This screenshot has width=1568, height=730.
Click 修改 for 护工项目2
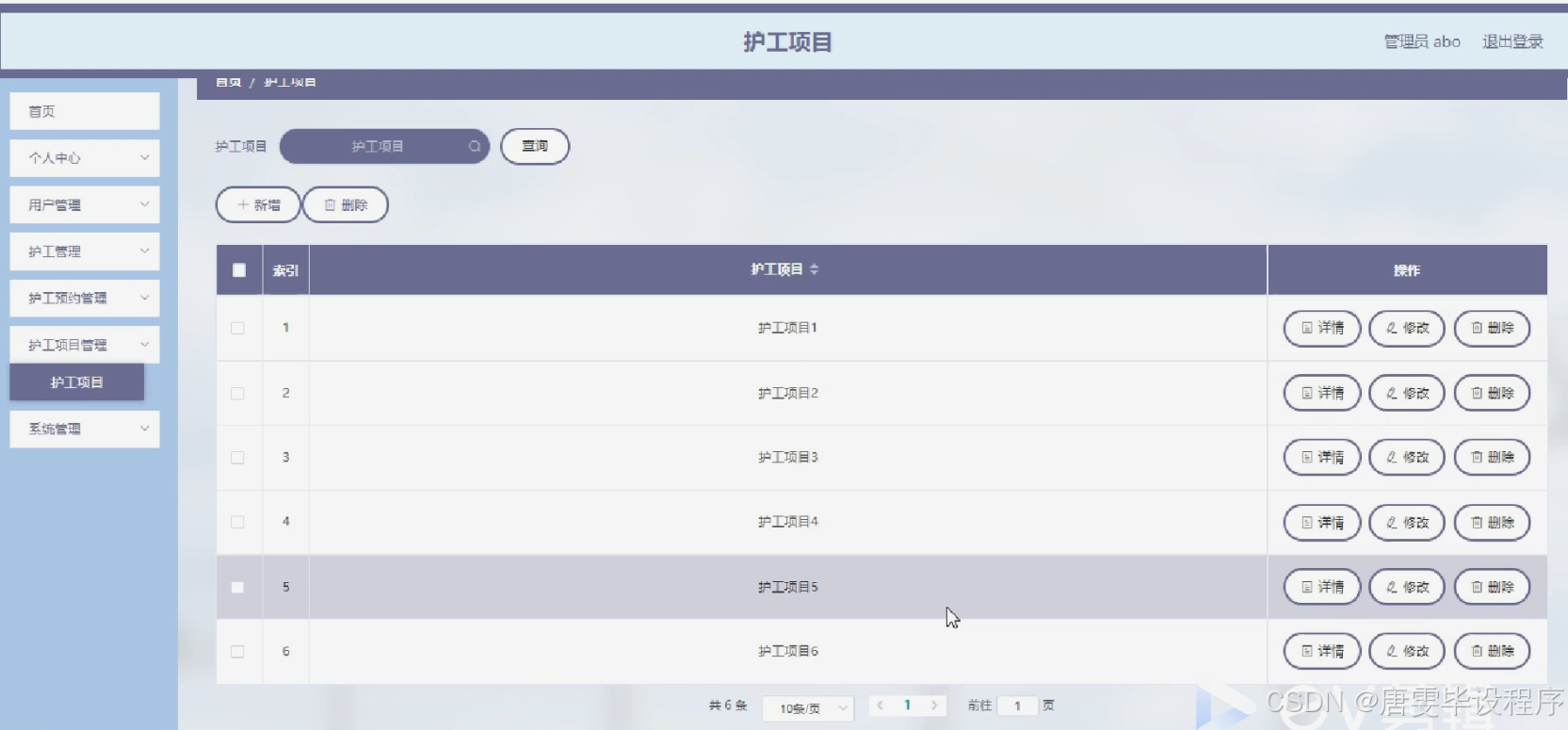pos(1407,393)
